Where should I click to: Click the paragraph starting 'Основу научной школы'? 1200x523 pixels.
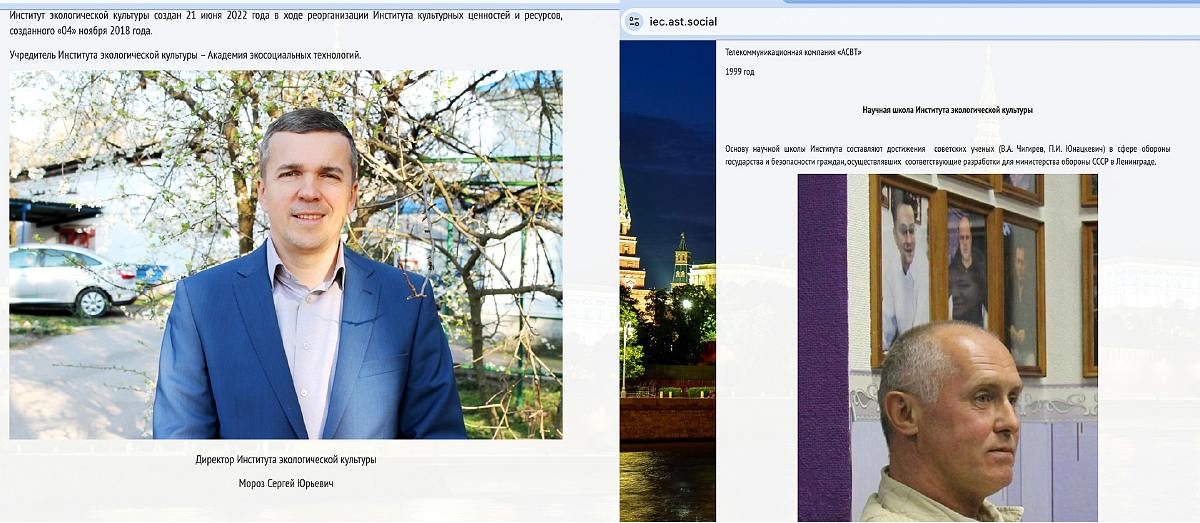[947, 155]
